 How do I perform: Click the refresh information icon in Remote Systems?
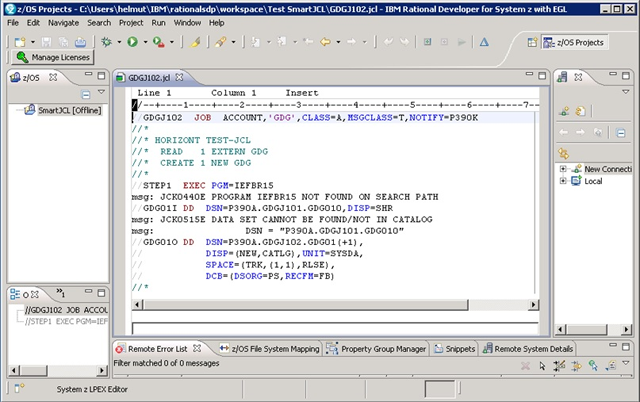coord(580,111)
